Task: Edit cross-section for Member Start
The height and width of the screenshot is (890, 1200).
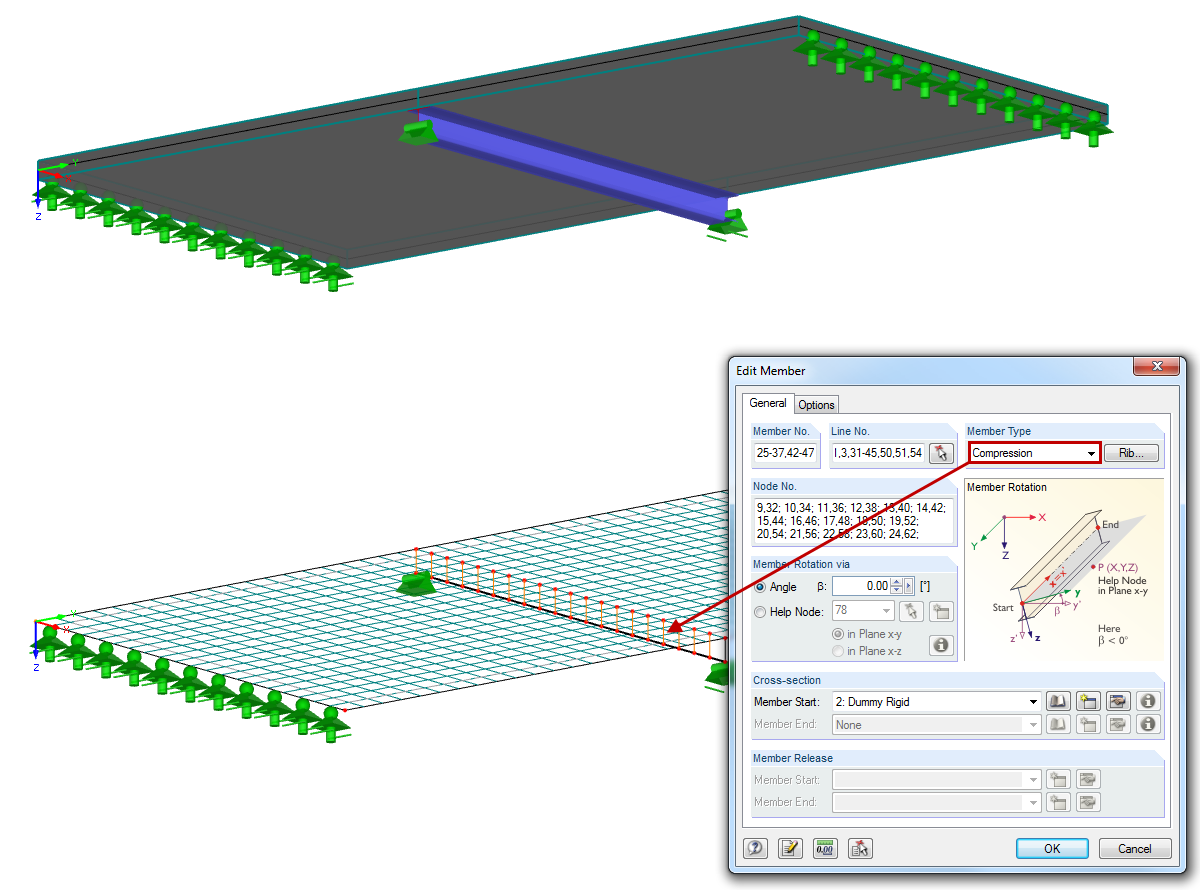Action: click(1118, 701)
